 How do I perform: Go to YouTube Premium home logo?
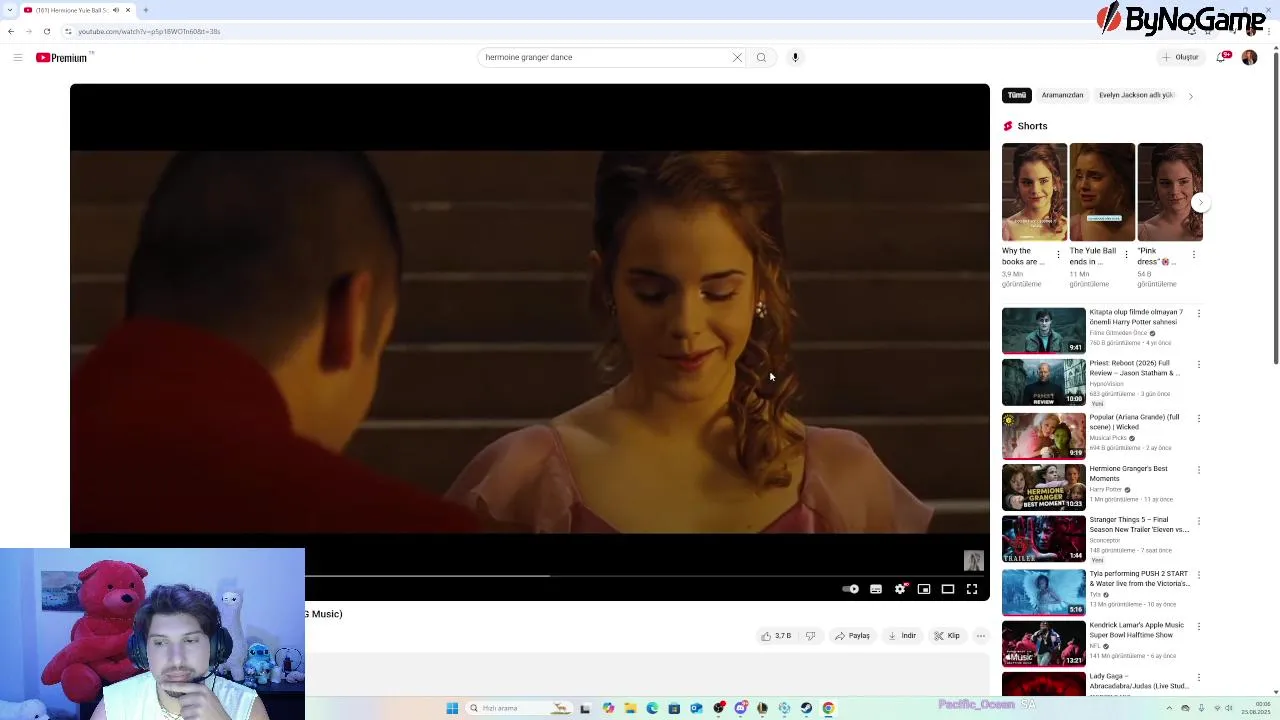click(x=63, y=57)
